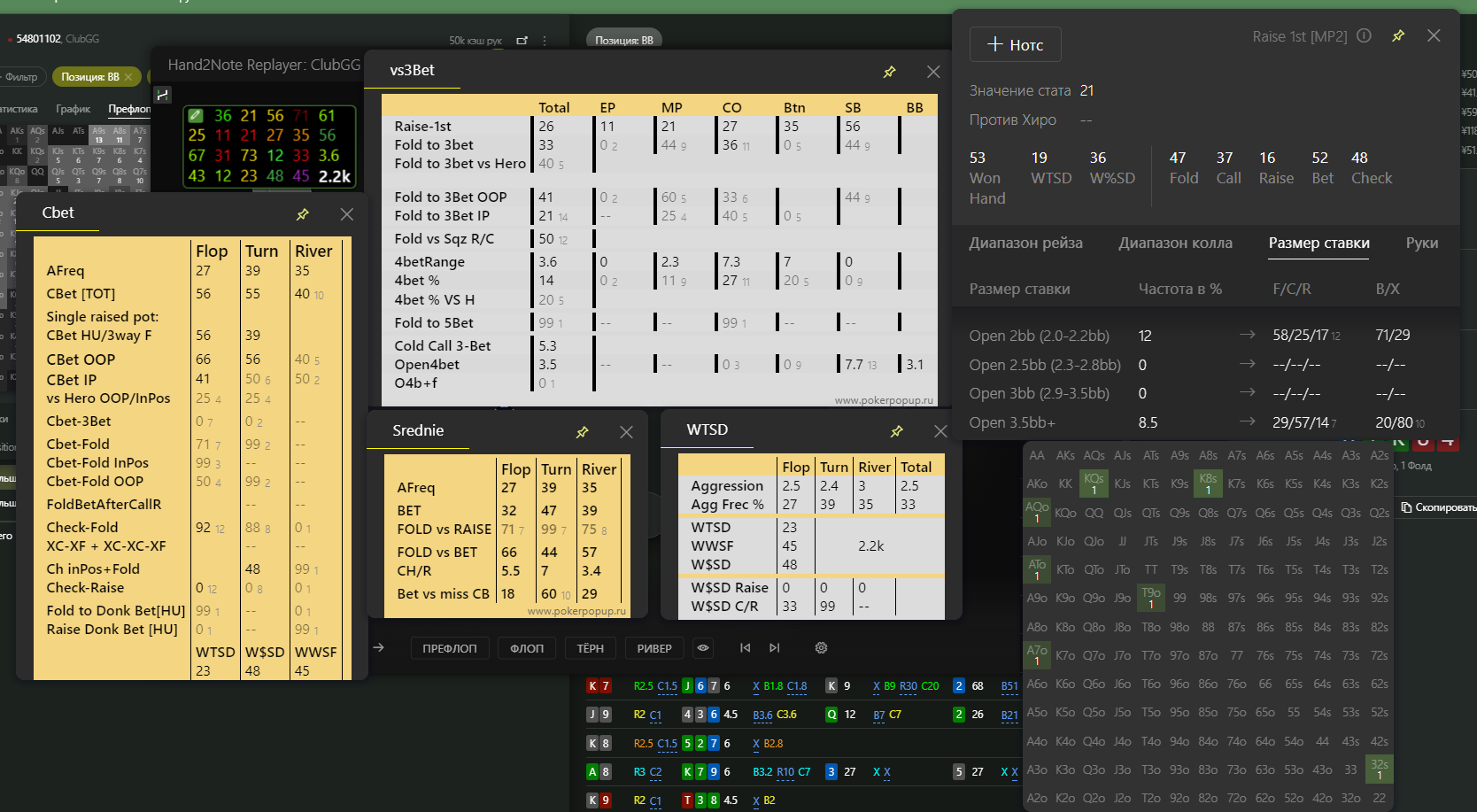This screenshot has width=1477, height=812.
Task: Open the График tab
Action: pos(73,109)
